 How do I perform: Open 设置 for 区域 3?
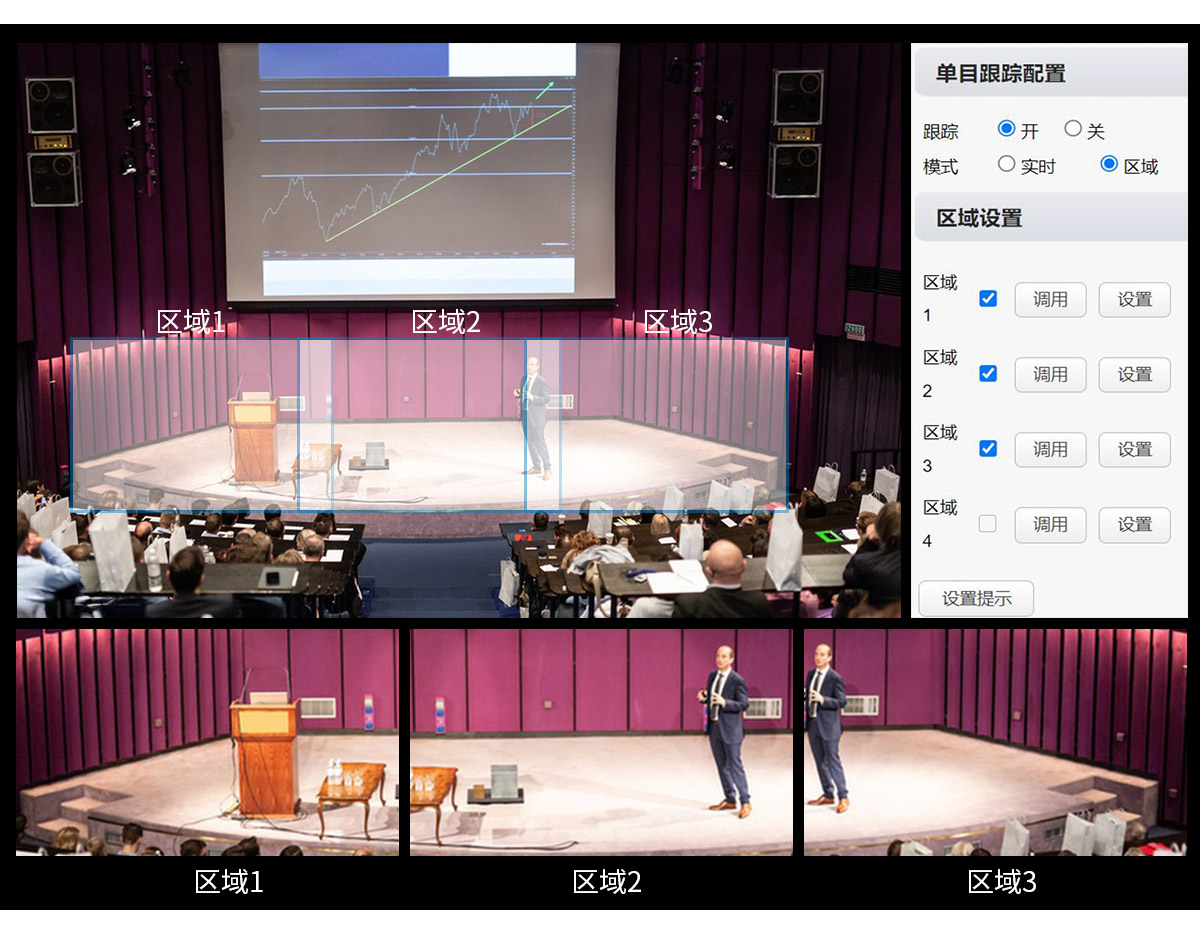pyautogui.click(x=1134, y=449)
